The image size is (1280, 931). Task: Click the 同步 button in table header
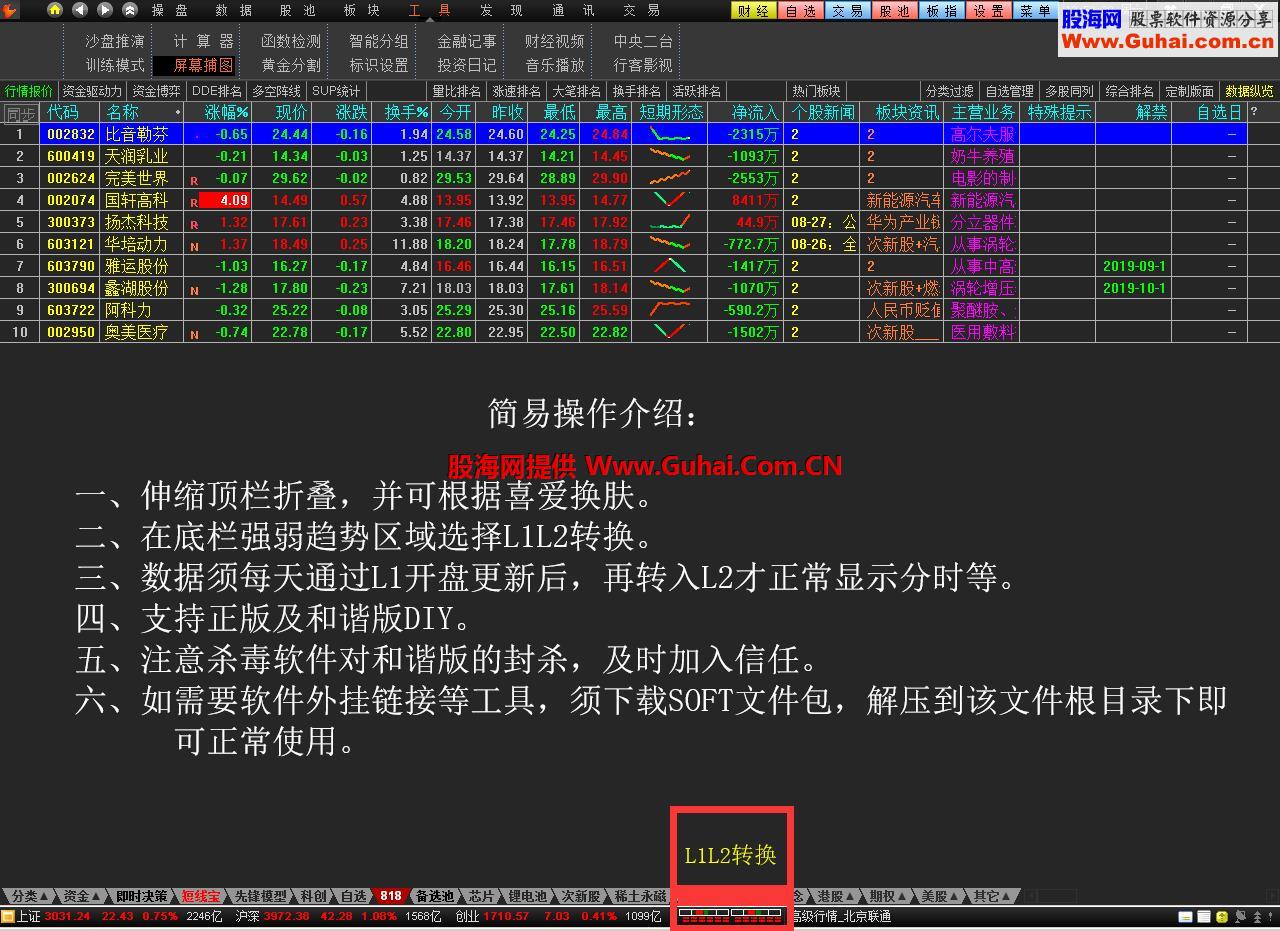20,113
